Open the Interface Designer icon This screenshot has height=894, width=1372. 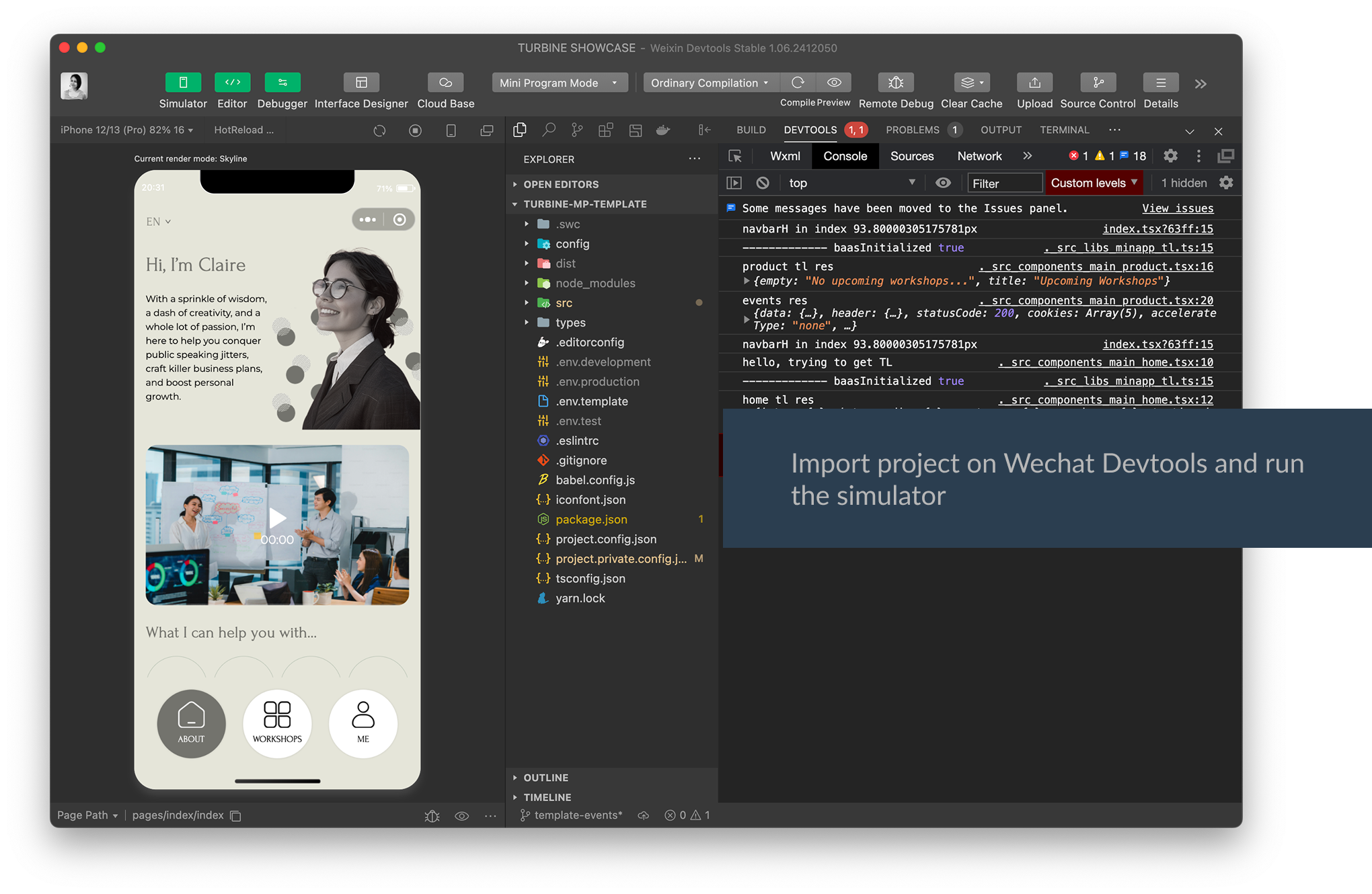(x=361, y=83)
